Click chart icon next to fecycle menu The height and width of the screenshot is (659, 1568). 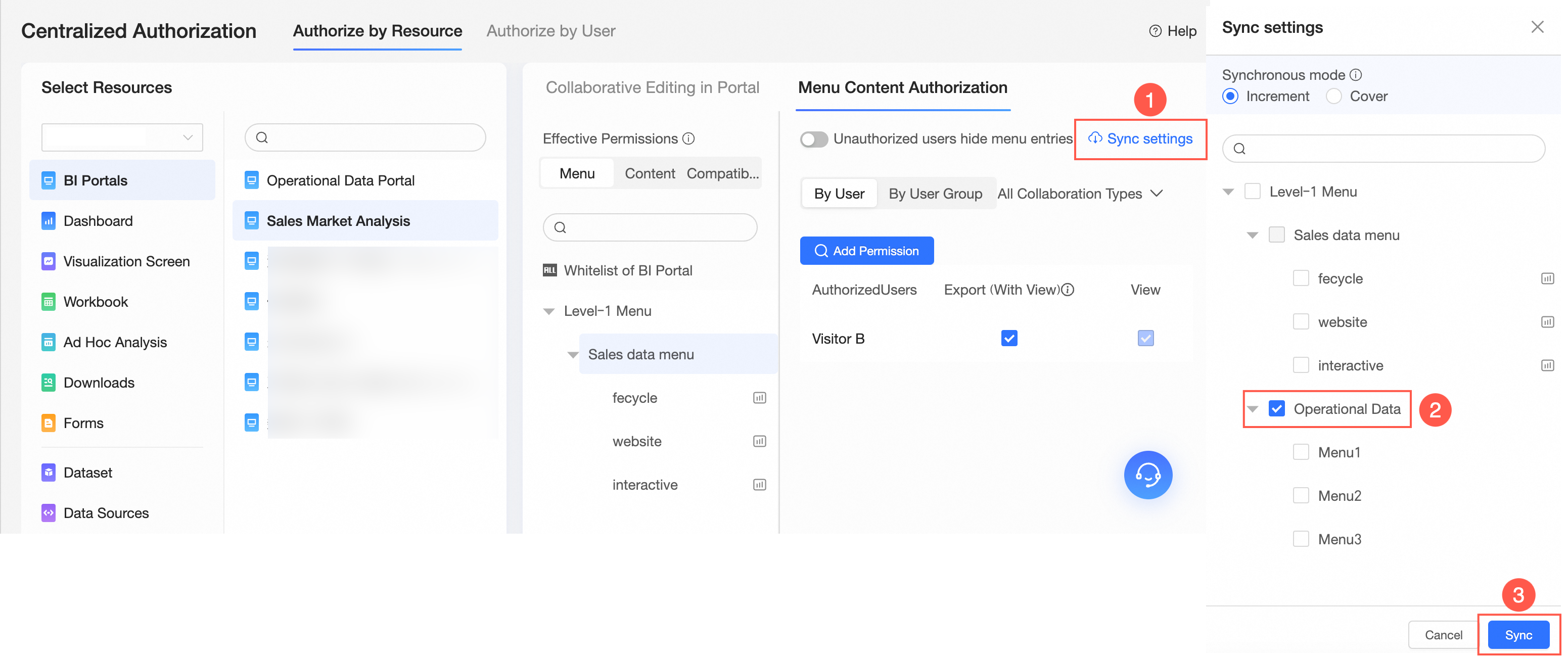point(759,398)
